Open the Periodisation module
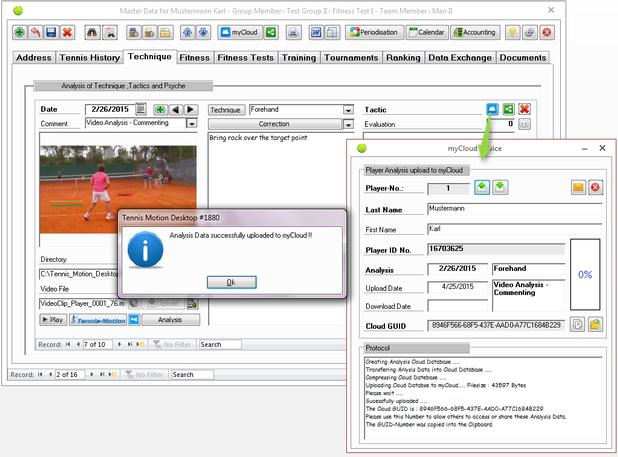Screen dimensions: 618x457 (375, 32)
